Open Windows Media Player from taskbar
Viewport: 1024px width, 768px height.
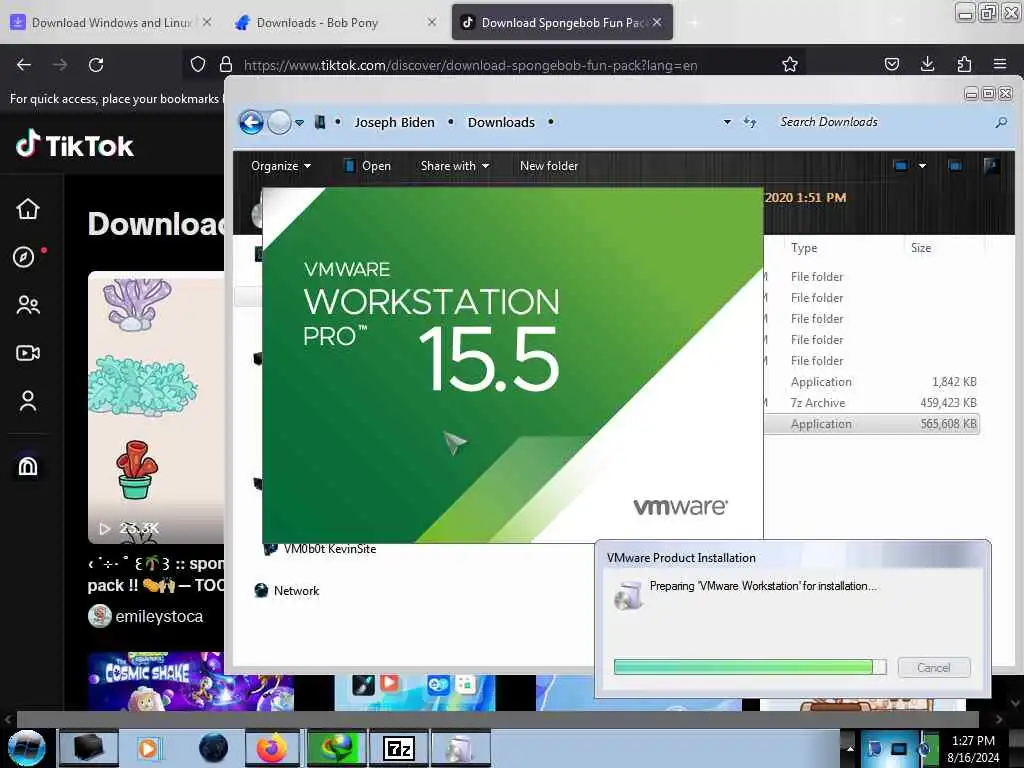148,748
